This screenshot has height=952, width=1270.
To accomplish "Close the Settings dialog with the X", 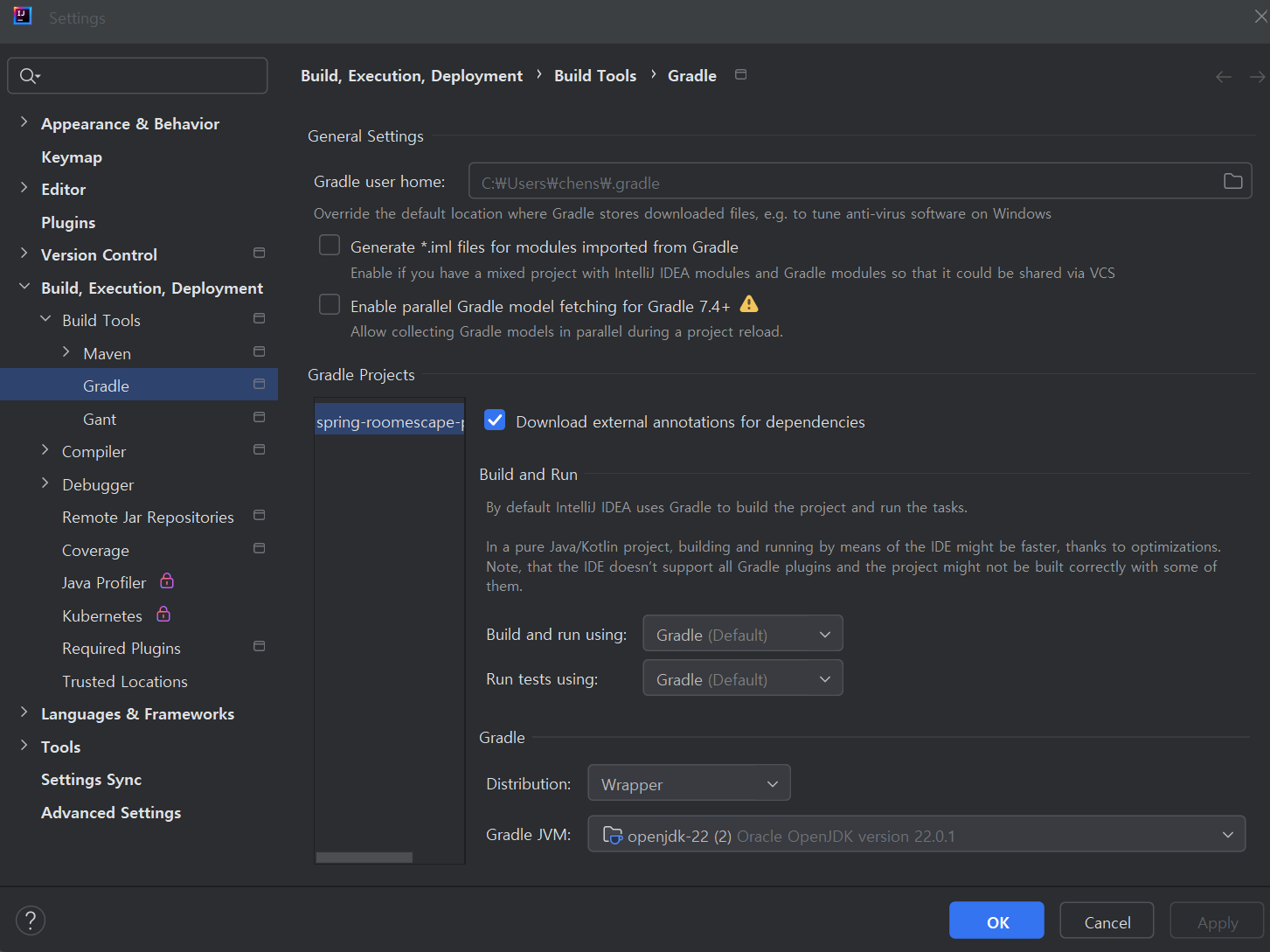I will (x=1260, y=17).
